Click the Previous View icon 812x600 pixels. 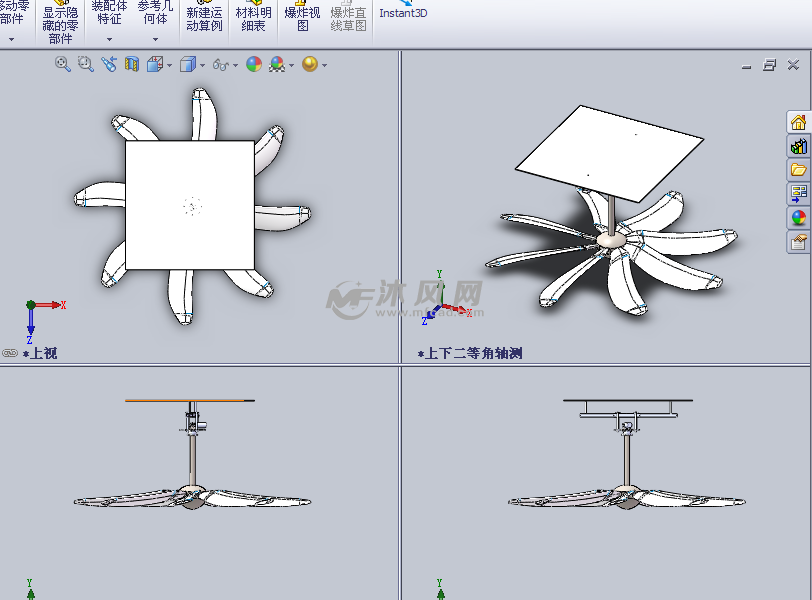coord(109,64)
